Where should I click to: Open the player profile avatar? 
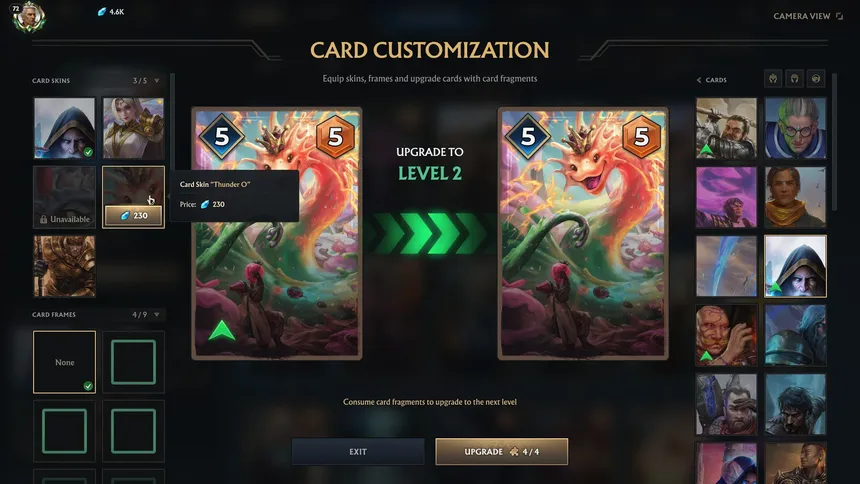(29, 18)
